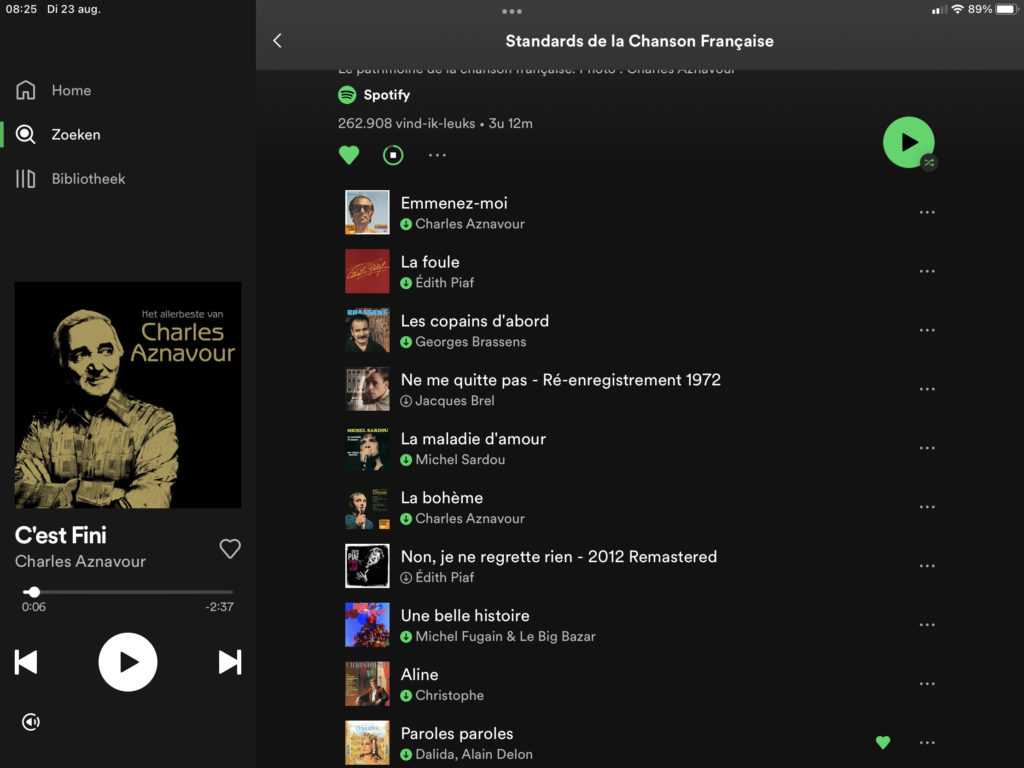Tap the multitasking three-dots at top
Screen dimensions: 1024x768
[512, 11]
